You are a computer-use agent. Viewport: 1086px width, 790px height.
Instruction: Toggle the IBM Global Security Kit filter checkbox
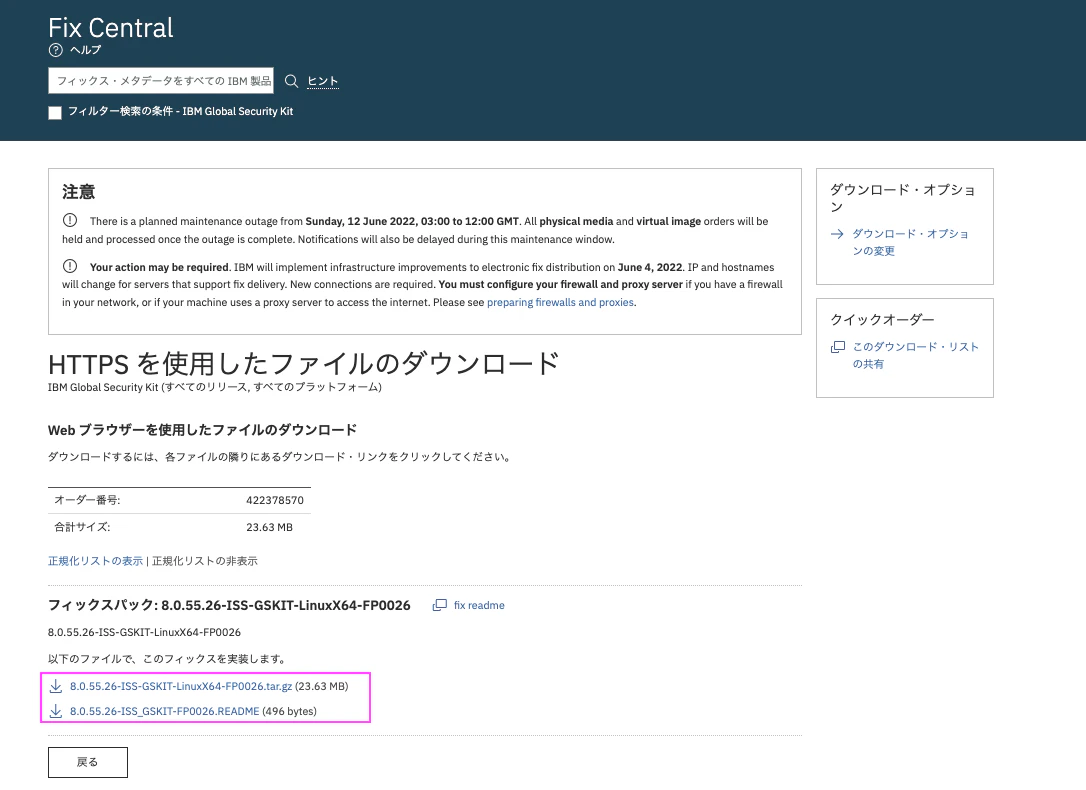(x=55, y=112)
